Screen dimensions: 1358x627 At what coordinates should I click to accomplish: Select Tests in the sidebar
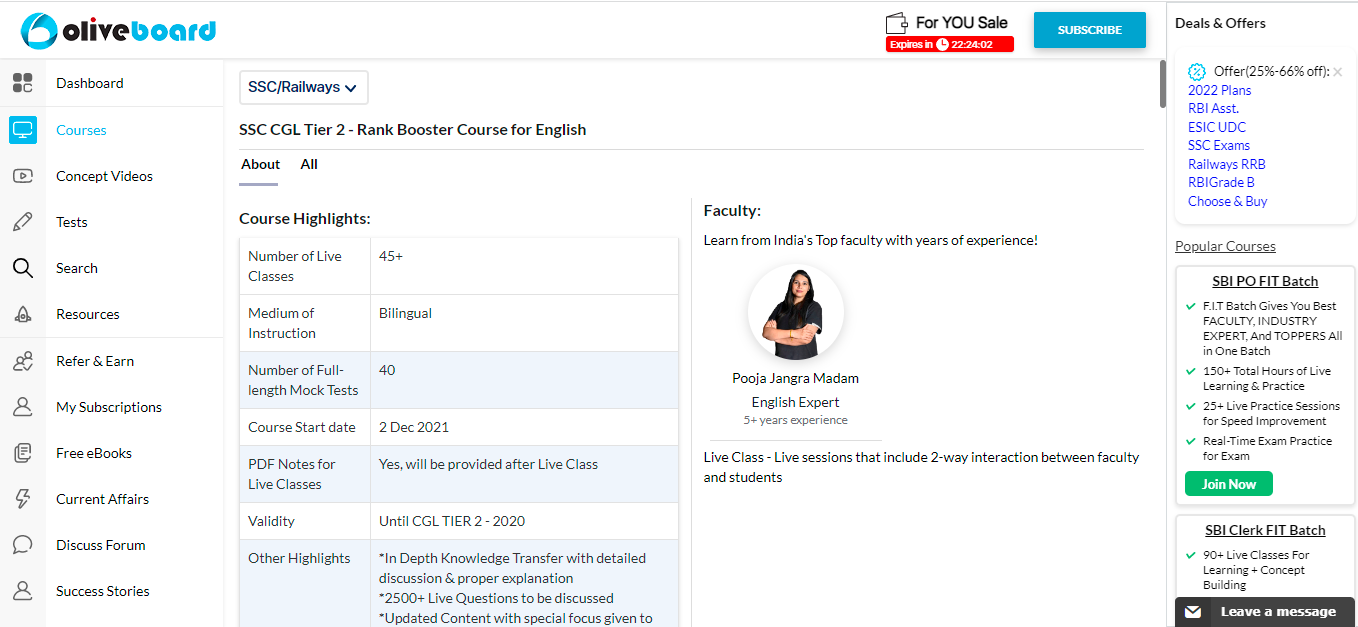pos(72,222)
